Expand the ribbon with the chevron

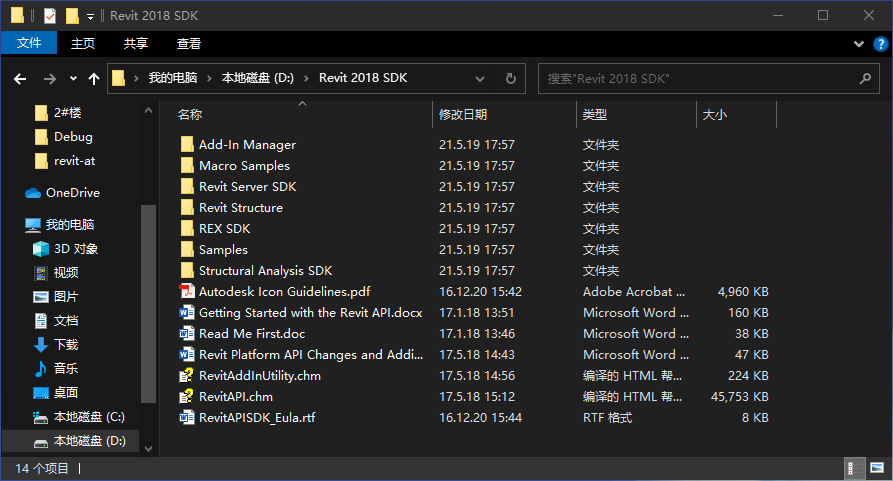coord(859,44)
